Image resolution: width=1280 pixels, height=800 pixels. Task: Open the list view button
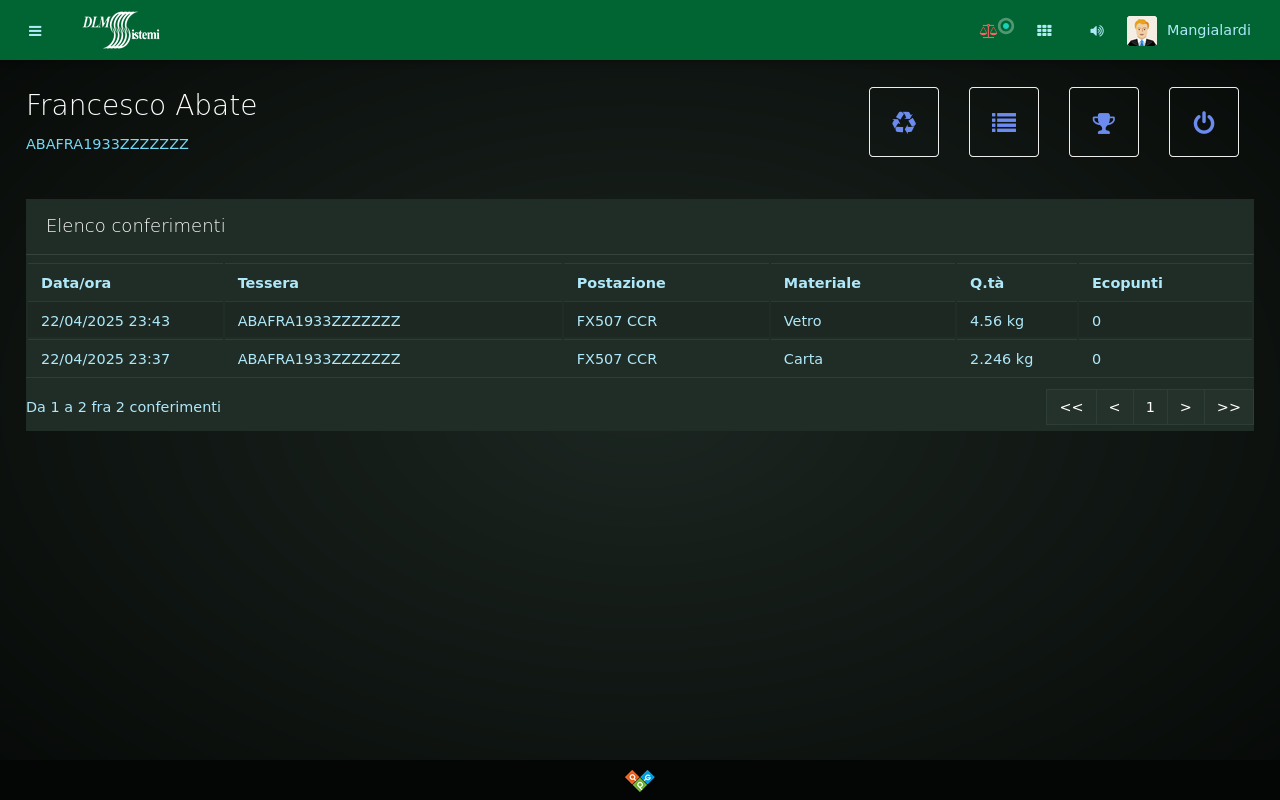tap(1004, 122)
